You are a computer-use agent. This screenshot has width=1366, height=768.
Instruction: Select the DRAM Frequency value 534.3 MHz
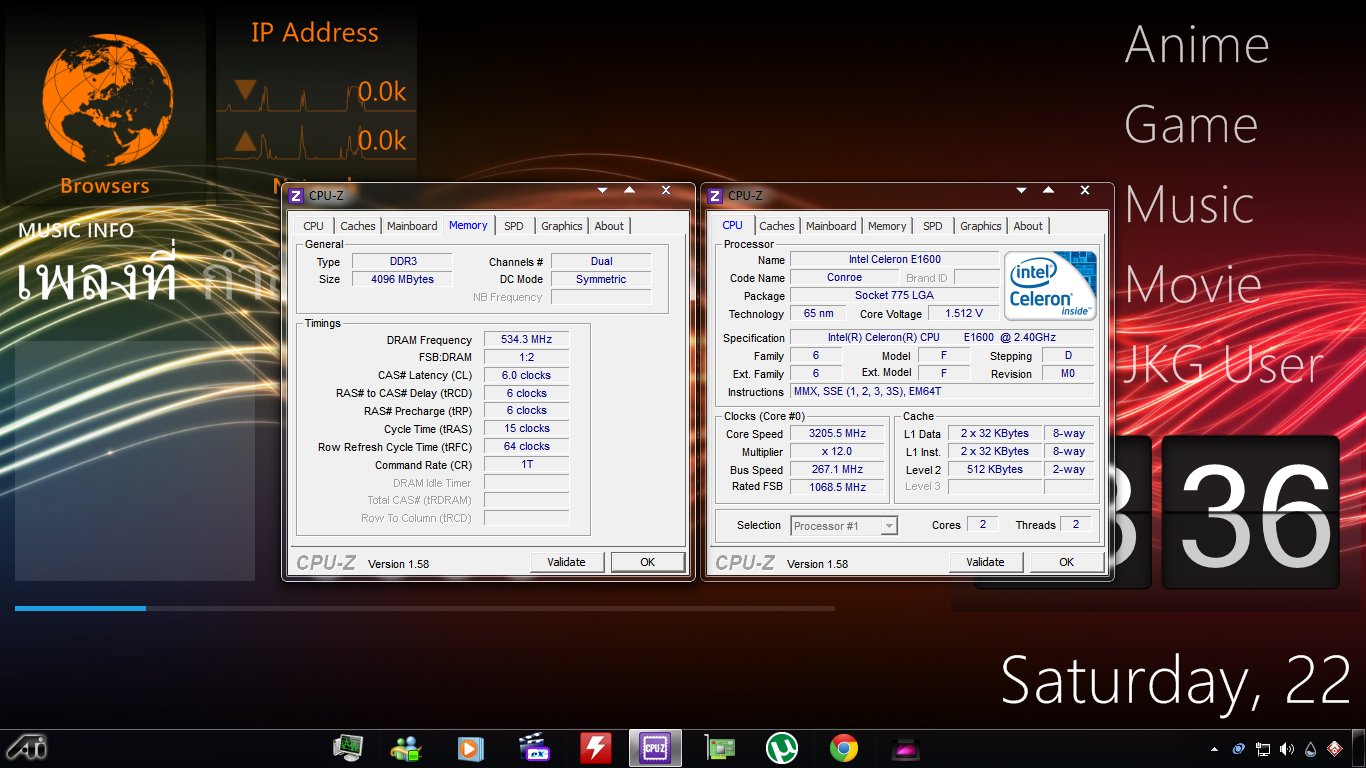[527, 340]
